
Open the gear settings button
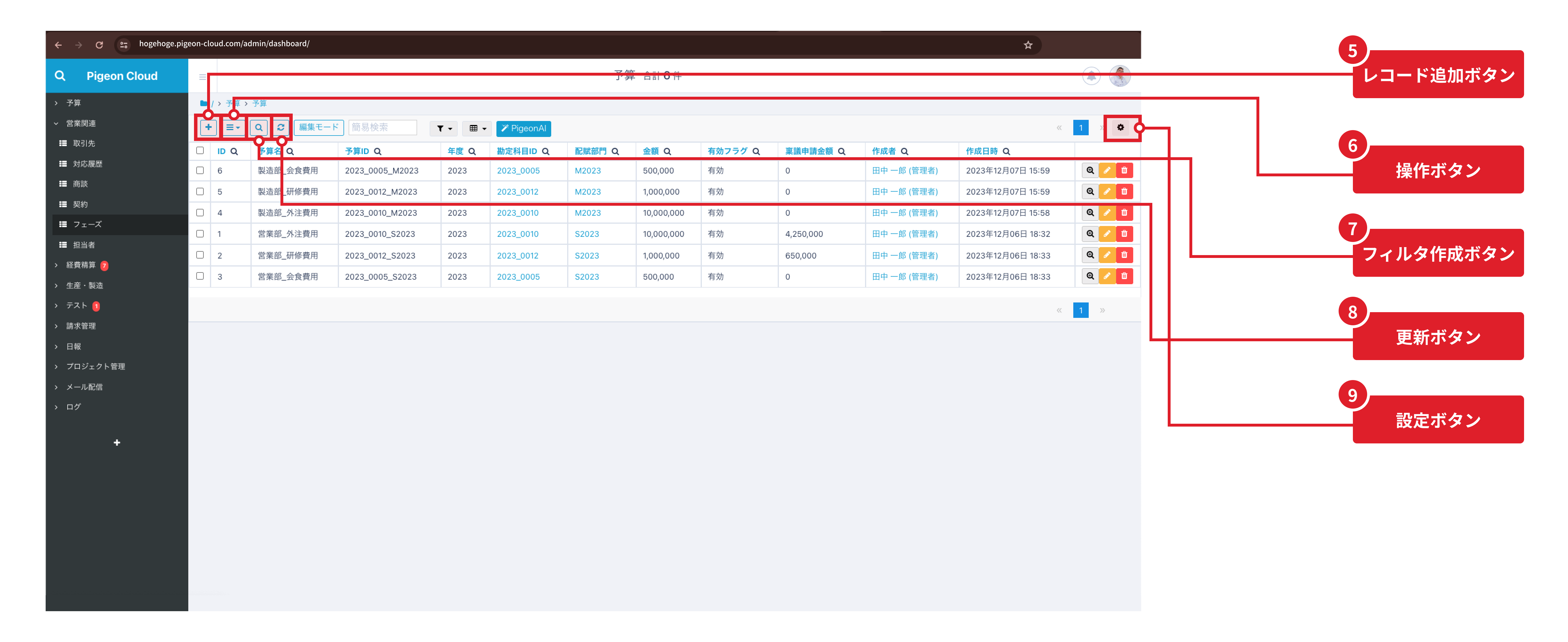click(1120, 127)
